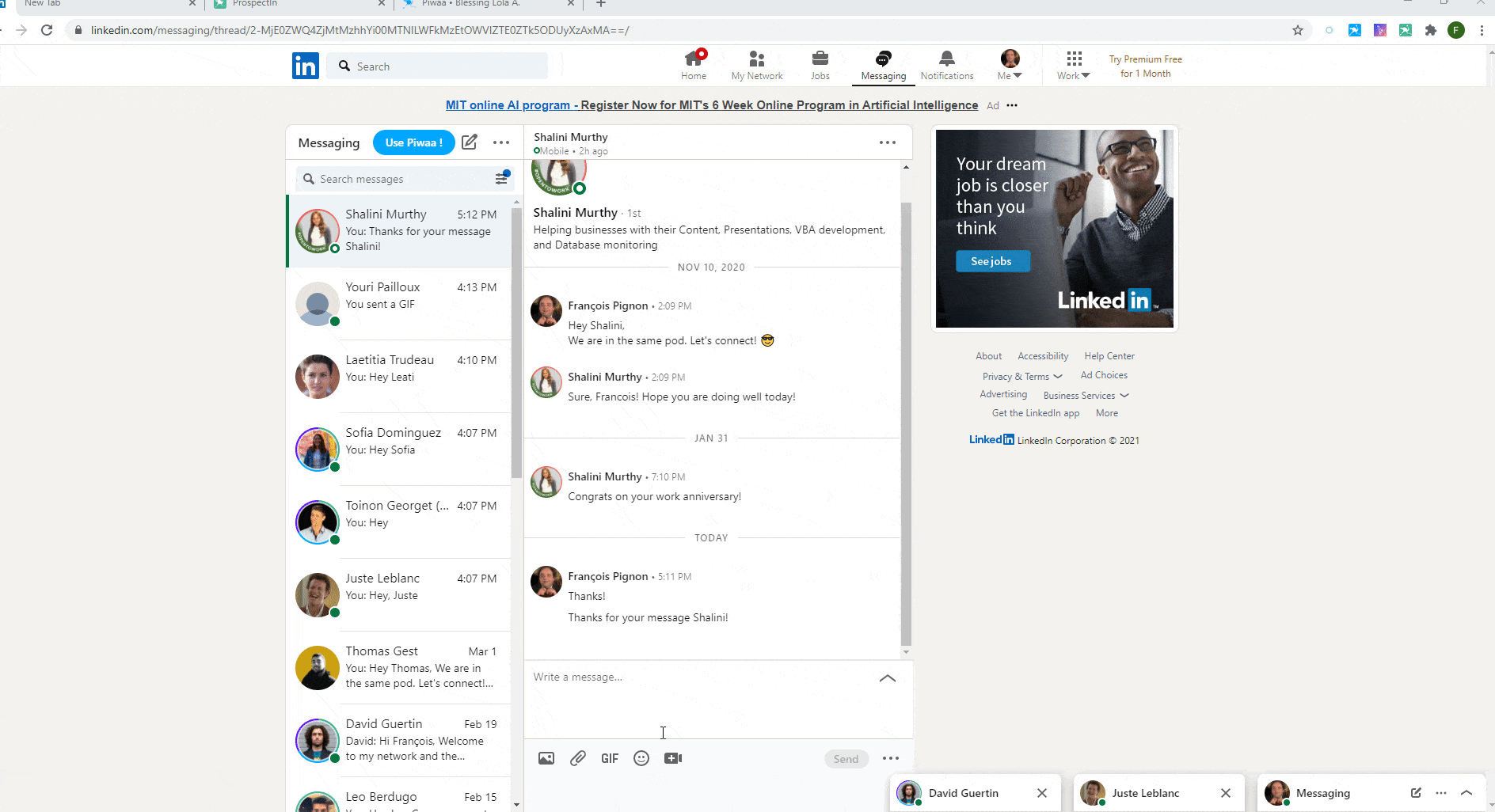
Task: Open the Help Center link
Action: click(x=1109, y=355)
